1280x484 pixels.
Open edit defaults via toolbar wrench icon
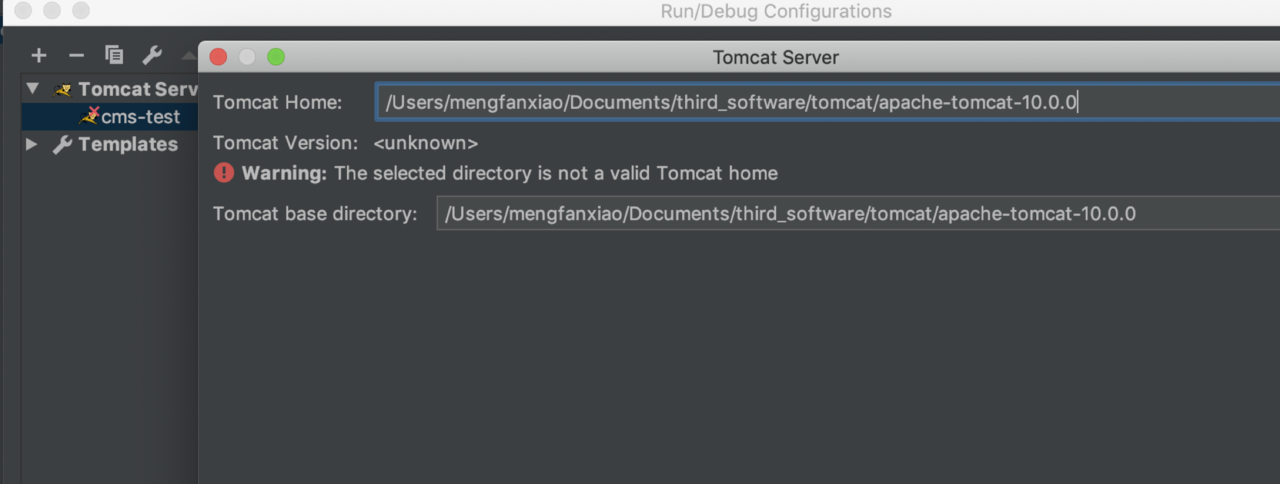click(x=152, y=55)
